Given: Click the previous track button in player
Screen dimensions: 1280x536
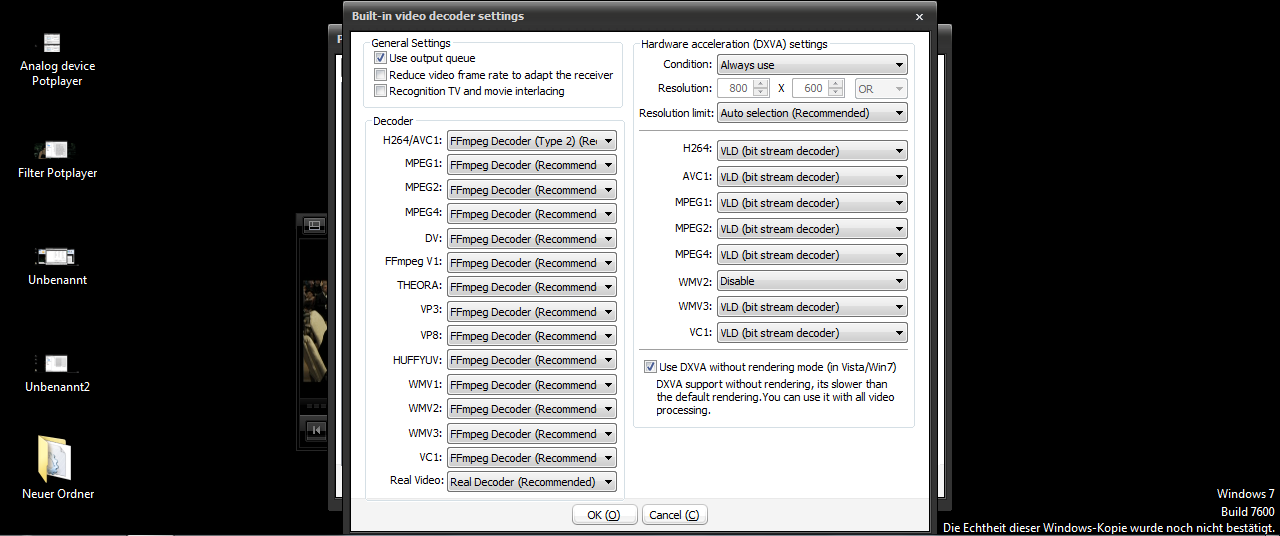Looking at the screenshot, I should [x=316, y=430].
